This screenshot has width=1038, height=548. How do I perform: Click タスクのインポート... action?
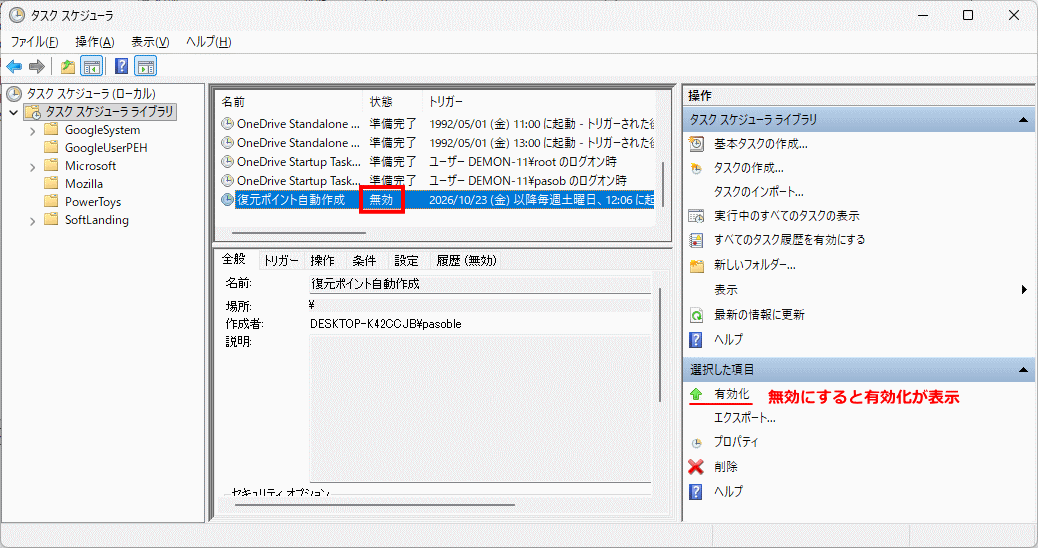click(x=759, y=192)
